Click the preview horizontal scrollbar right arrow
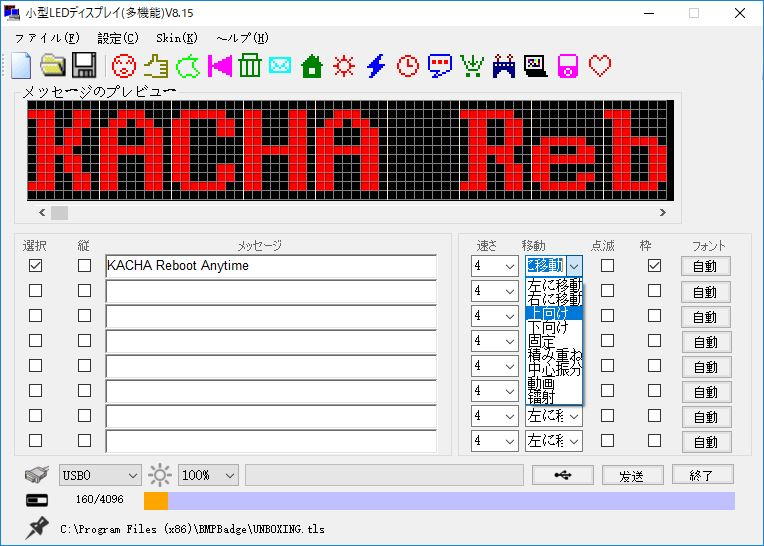The width and height of the screenshot is (764, 546). coord(662,212)
